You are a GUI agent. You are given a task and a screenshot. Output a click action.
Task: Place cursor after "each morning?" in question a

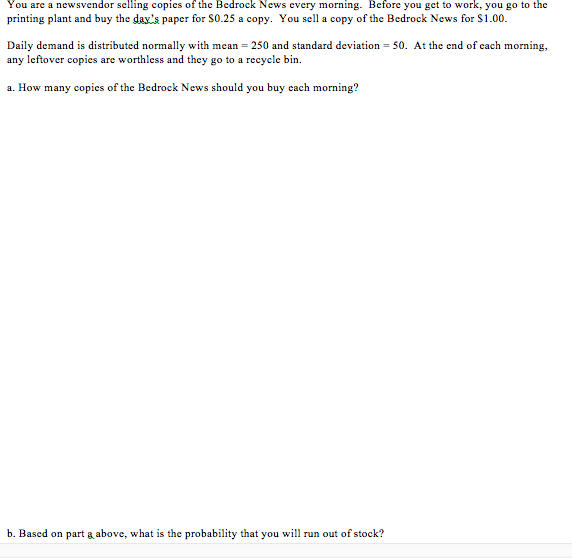click(x=359, y=88)
